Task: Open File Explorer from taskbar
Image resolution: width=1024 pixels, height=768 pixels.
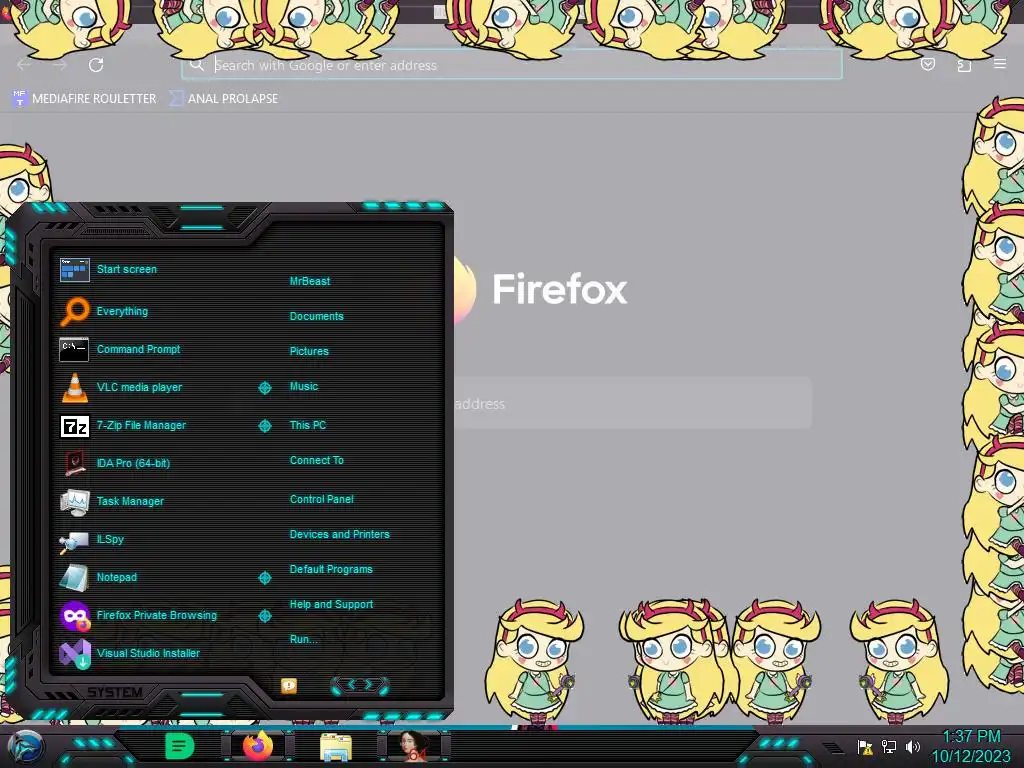Action: coord(336,747)
